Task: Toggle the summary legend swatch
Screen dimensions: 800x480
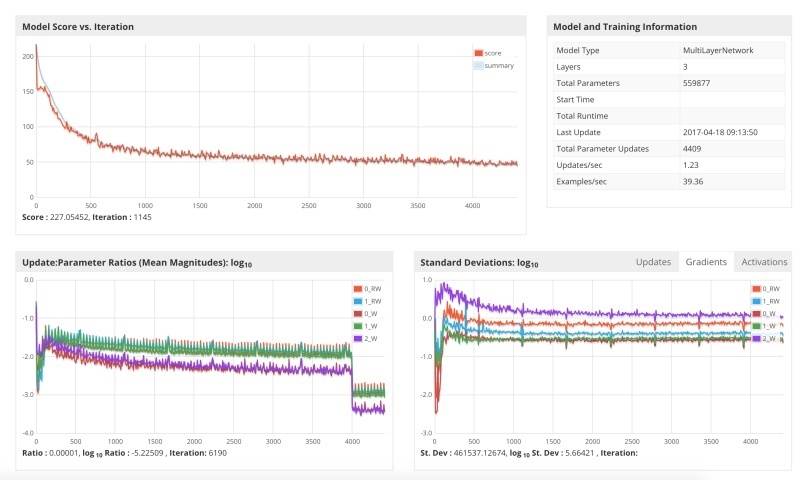Action: 479,65
